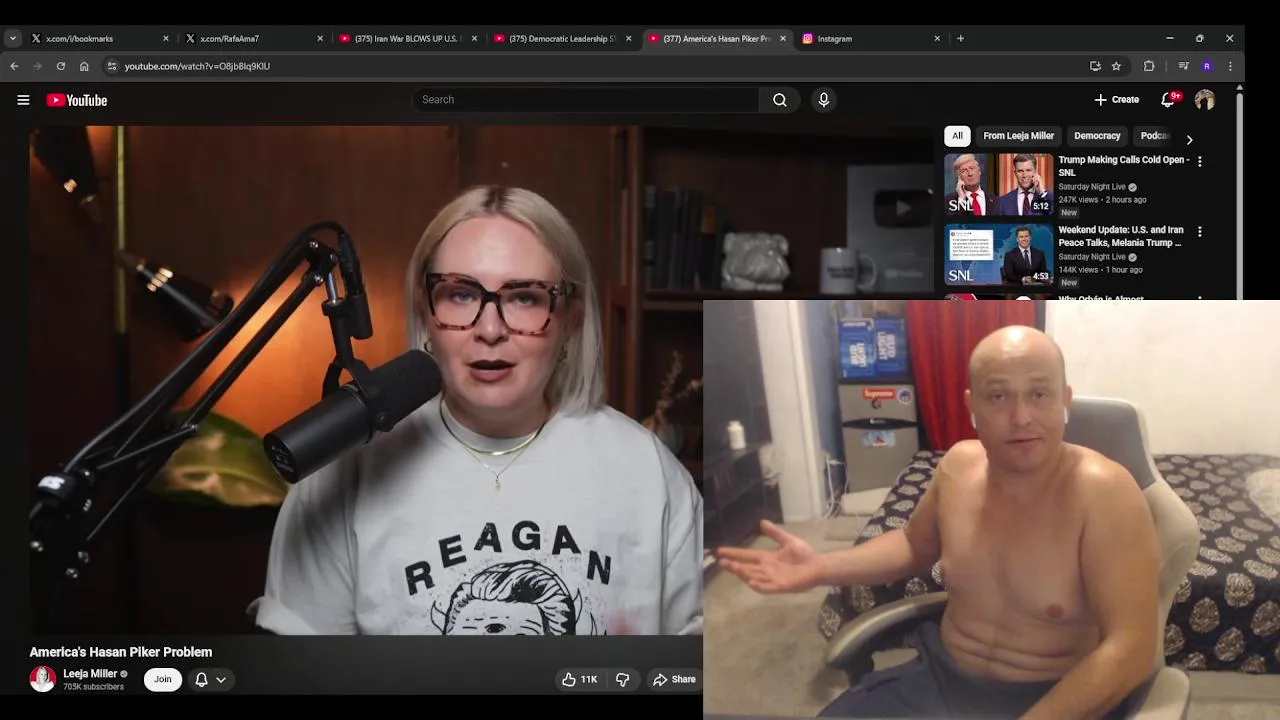Click the Share button
This screenshot has height=720, width=1280.
click(x=674, y=679)
